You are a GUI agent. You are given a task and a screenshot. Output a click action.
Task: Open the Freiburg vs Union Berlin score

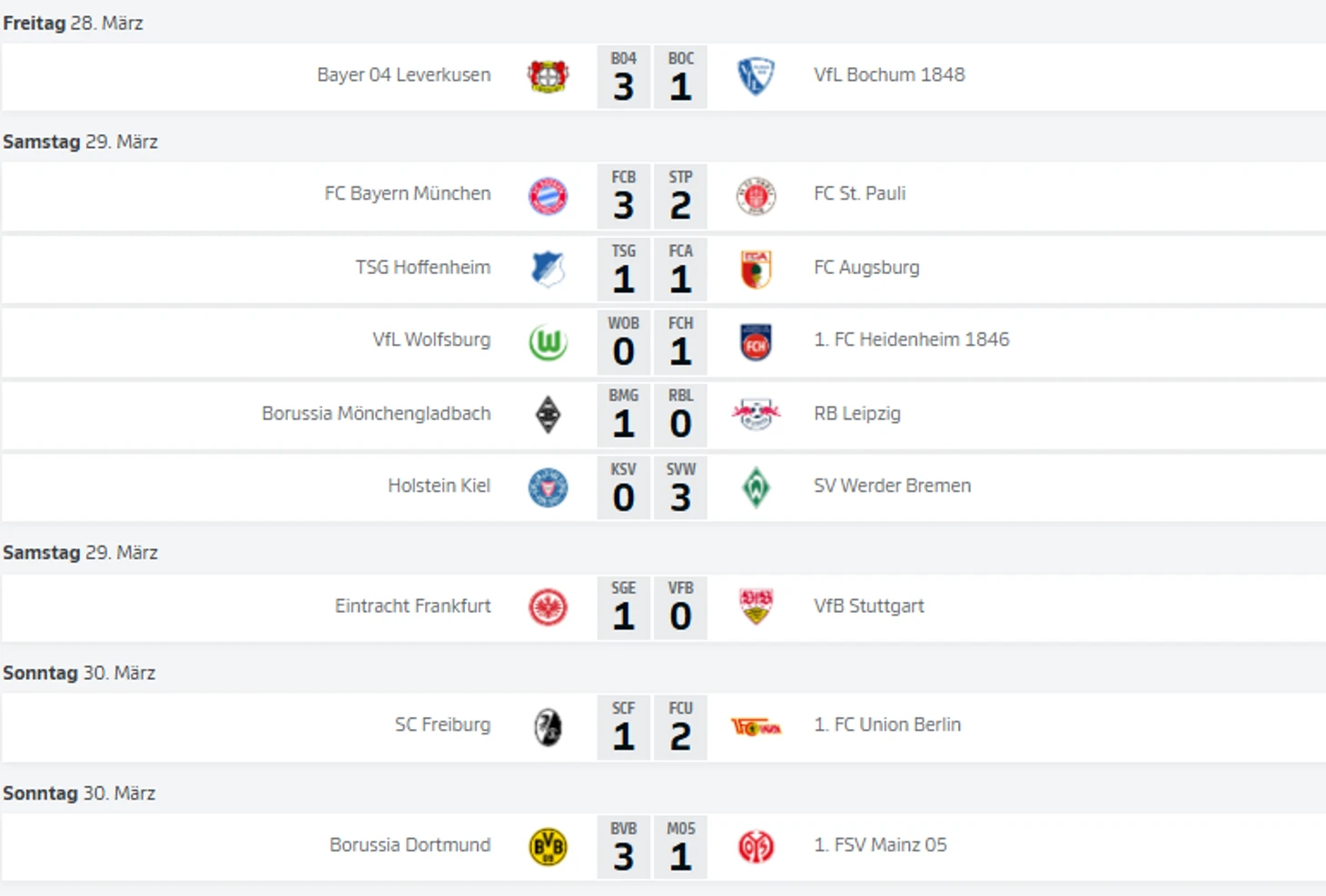coord(652,727)
